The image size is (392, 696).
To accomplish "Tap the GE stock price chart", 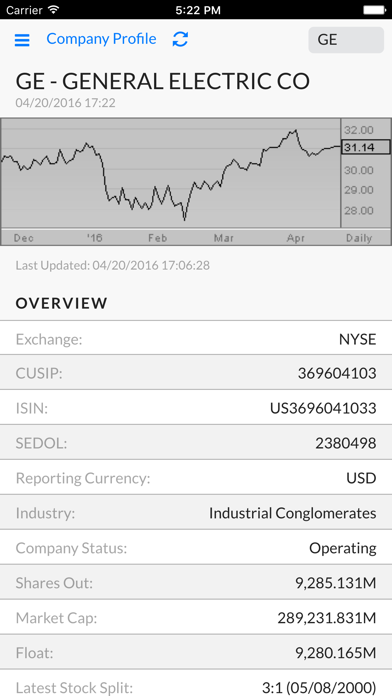I will click(x=196, y=182).
